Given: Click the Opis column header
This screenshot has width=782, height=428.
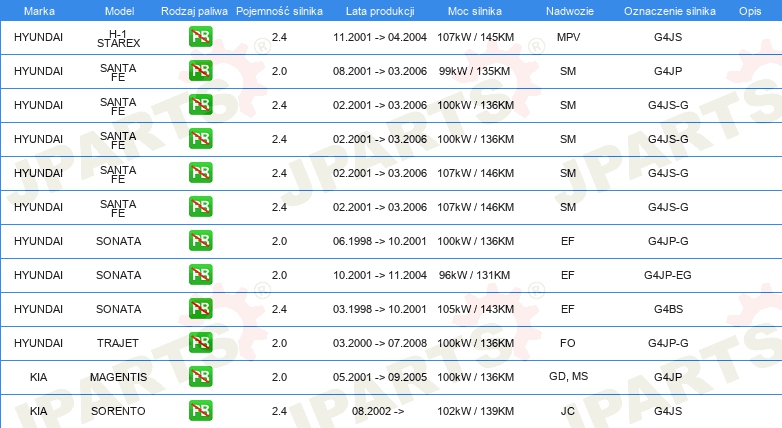Looking at the screenshot, I should tap(750, 11).
